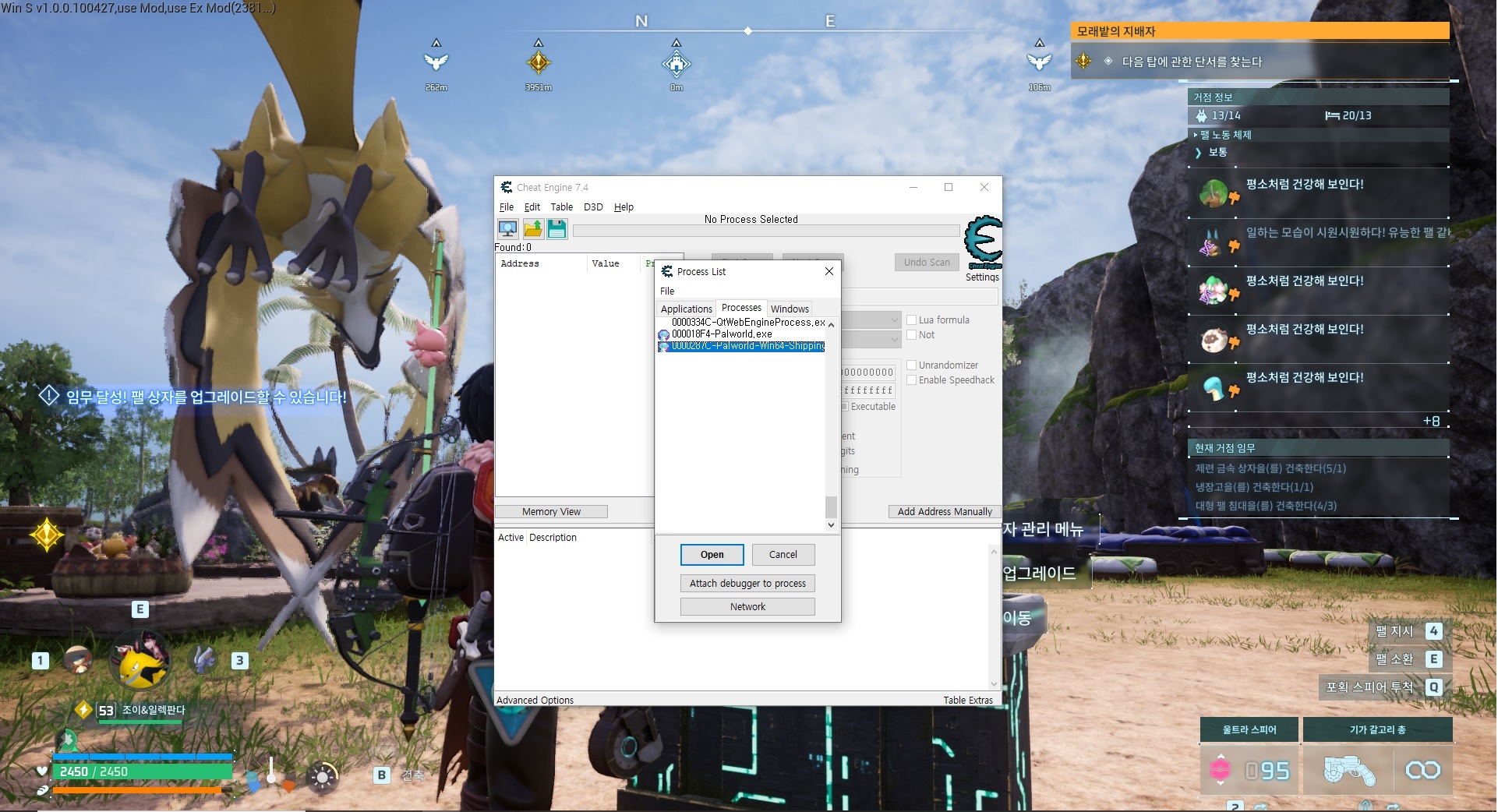
Task: Open the Edit menu in Cheat Engine
Action: (x=532, y=207)
